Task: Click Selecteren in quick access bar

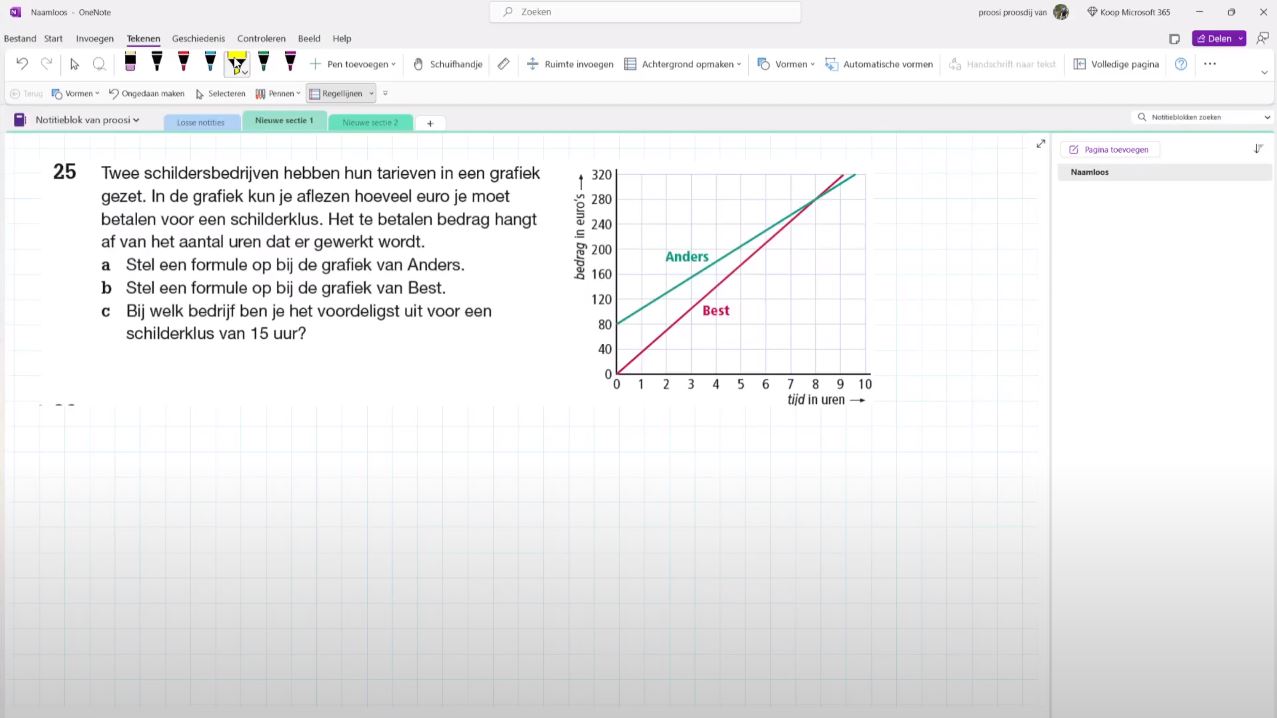Action: coord(220,93)
